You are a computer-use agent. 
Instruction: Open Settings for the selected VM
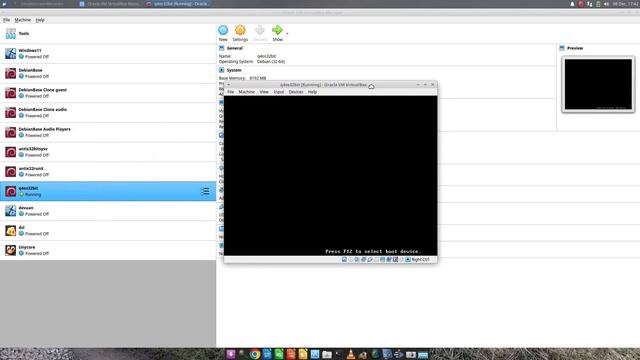[240, 33]
